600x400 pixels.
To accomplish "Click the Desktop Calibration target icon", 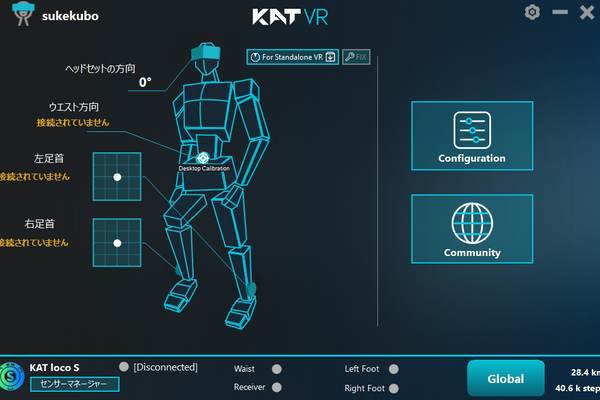I will pos(203,158).
